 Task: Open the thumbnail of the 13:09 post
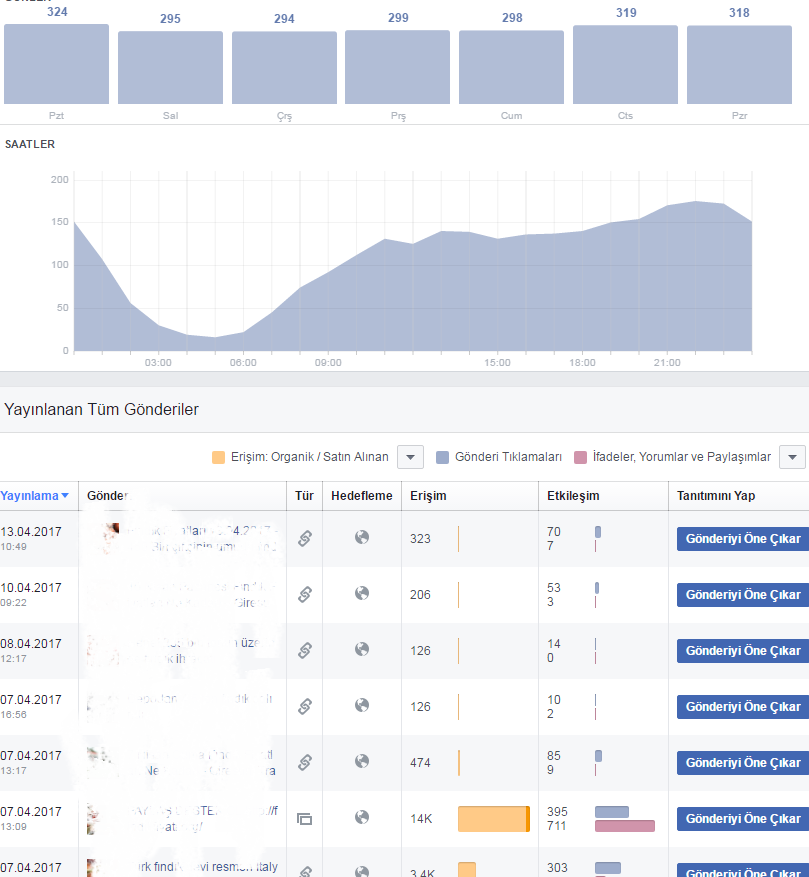tap(95, 819)
